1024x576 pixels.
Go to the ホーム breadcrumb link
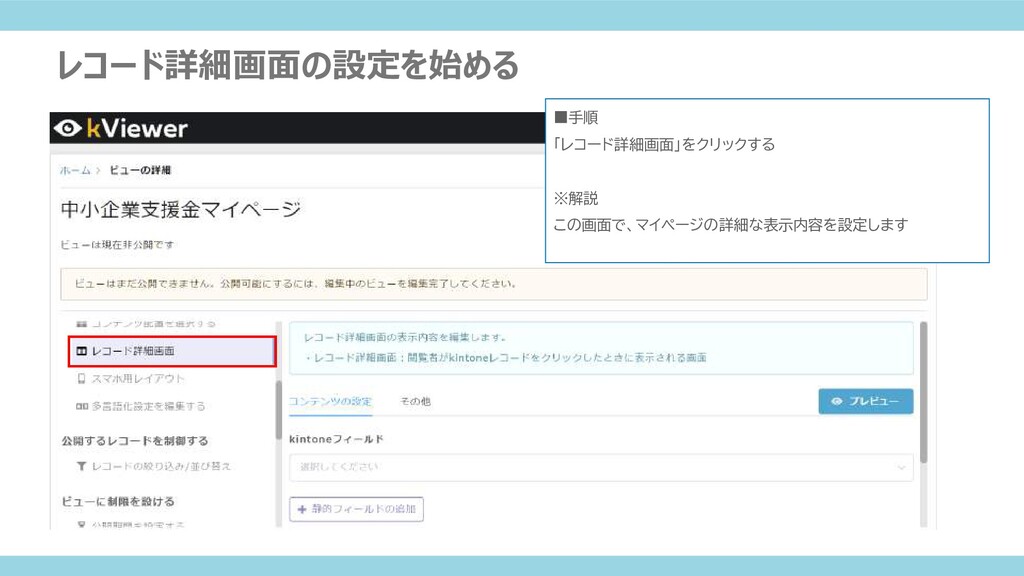point(75,170)
